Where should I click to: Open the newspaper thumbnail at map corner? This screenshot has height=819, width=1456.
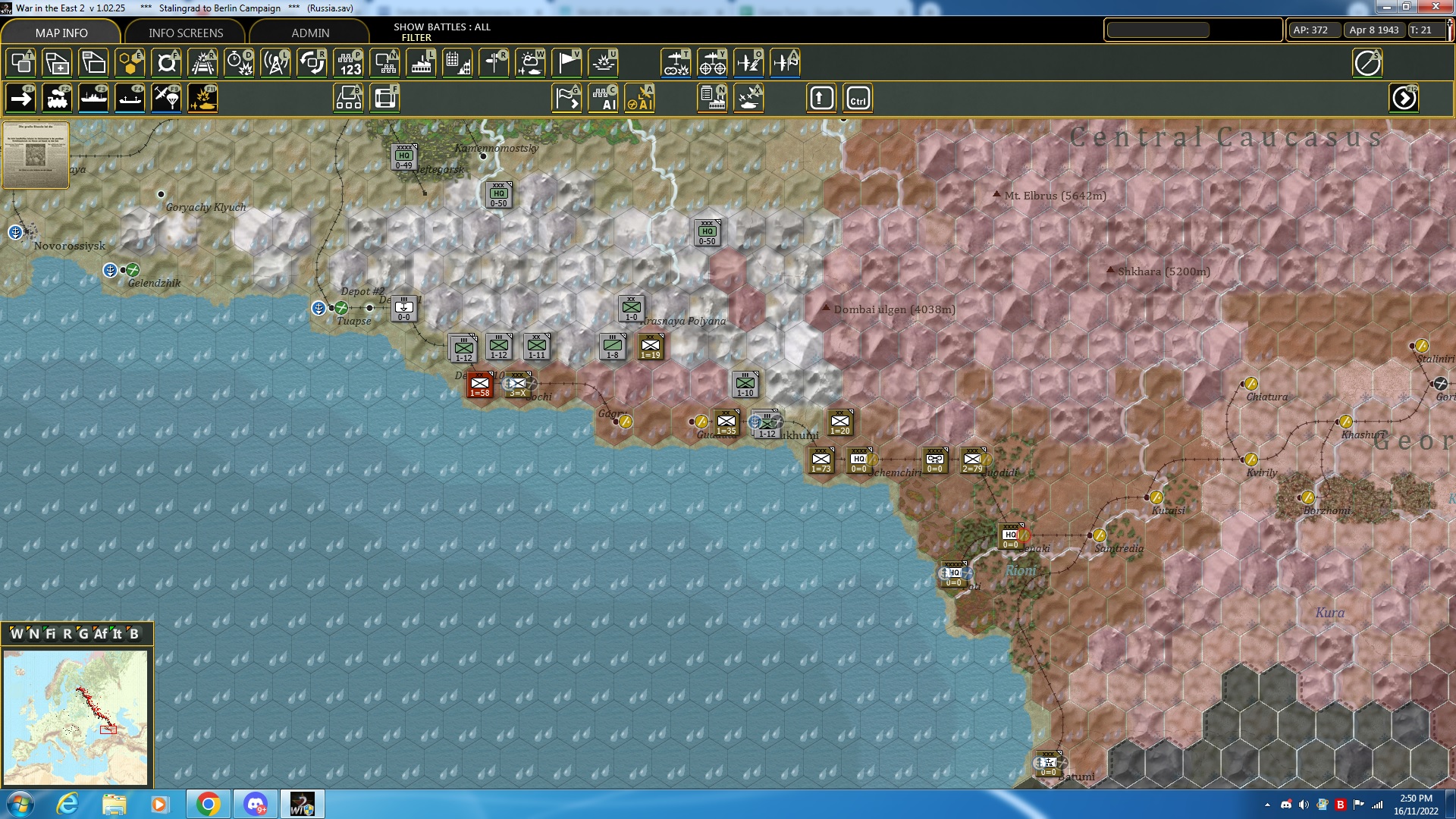coord(36,155)
